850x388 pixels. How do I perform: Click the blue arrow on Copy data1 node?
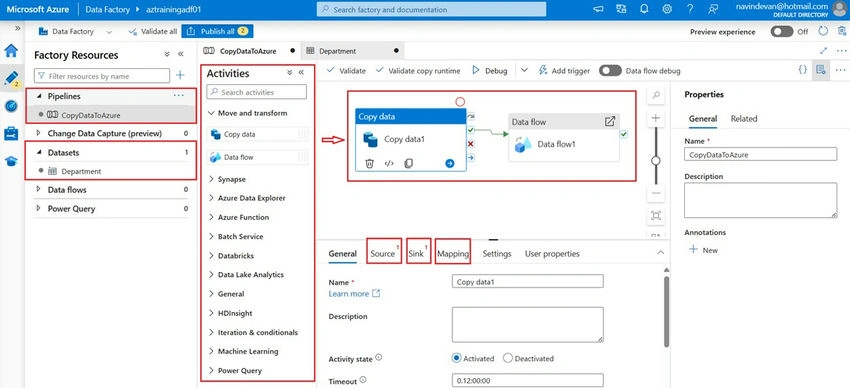click(x=449, y=163)
